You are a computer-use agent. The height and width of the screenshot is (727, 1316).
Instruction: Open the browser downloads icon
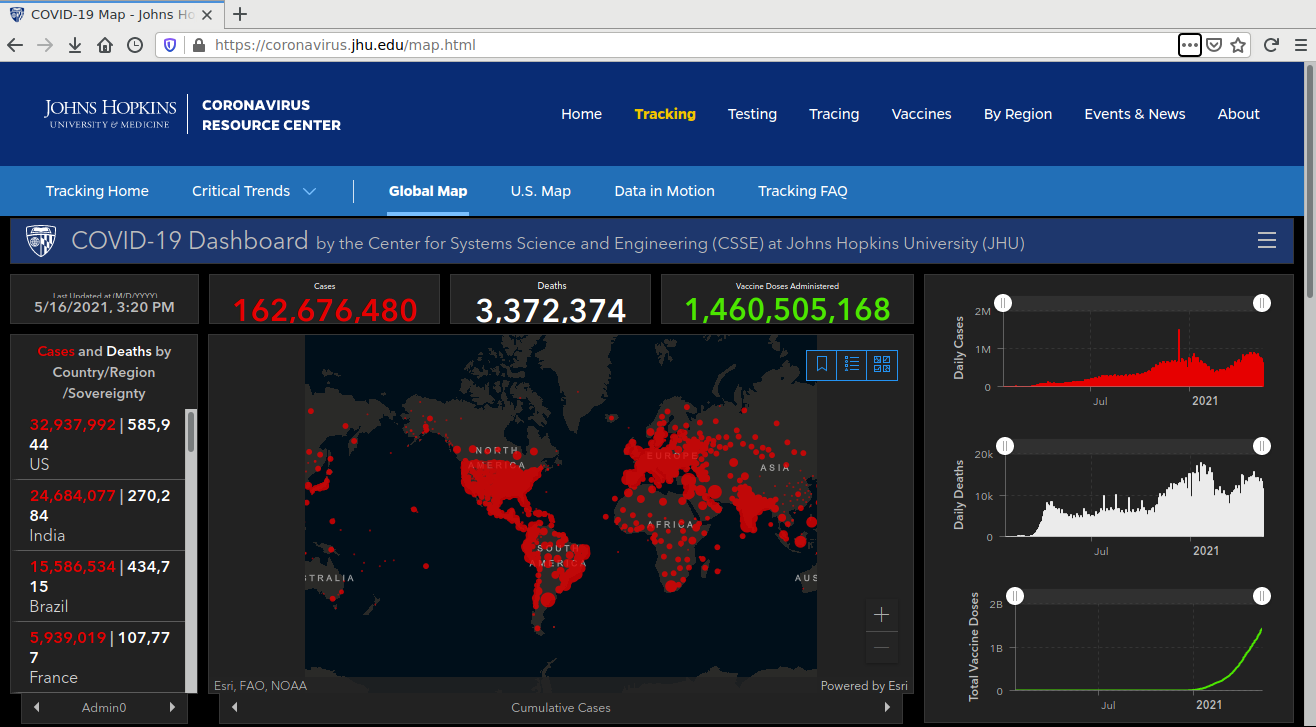(x=75, y=45)
